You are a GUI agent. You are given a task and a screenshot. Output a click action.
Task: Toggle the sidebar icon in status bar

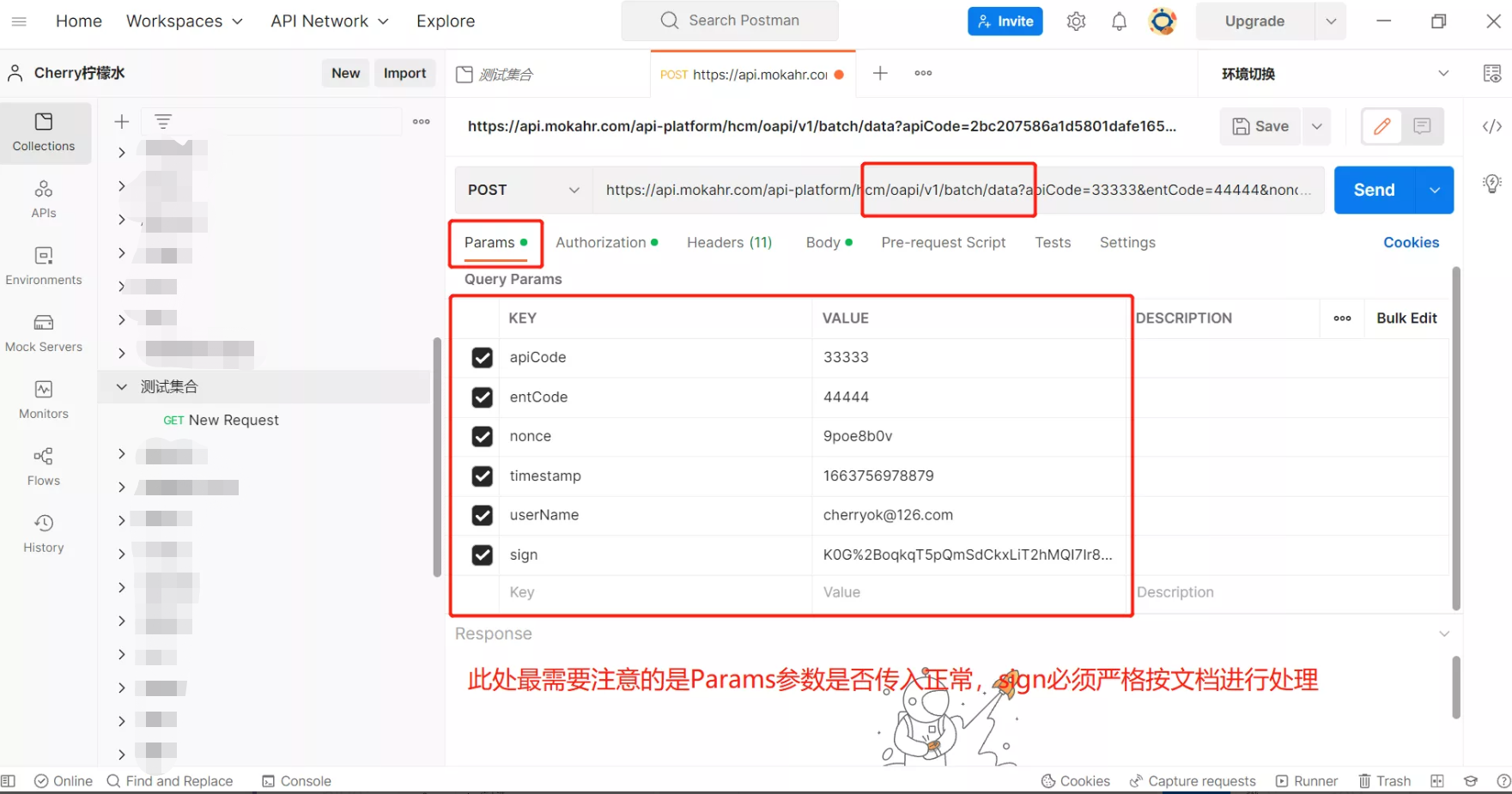pos(9,781)
